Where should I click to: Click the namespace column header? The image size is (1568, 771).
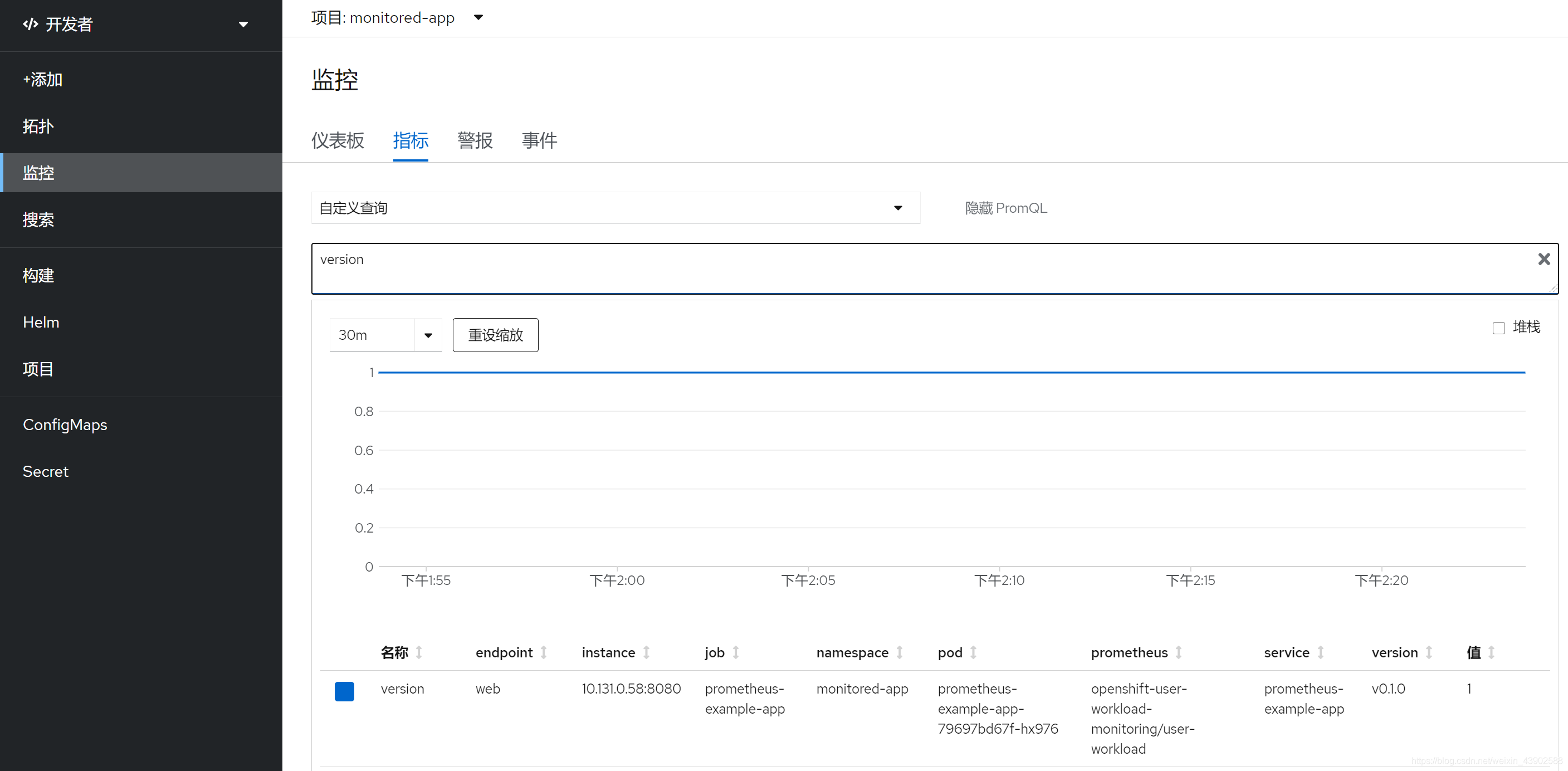click(852, 653)
